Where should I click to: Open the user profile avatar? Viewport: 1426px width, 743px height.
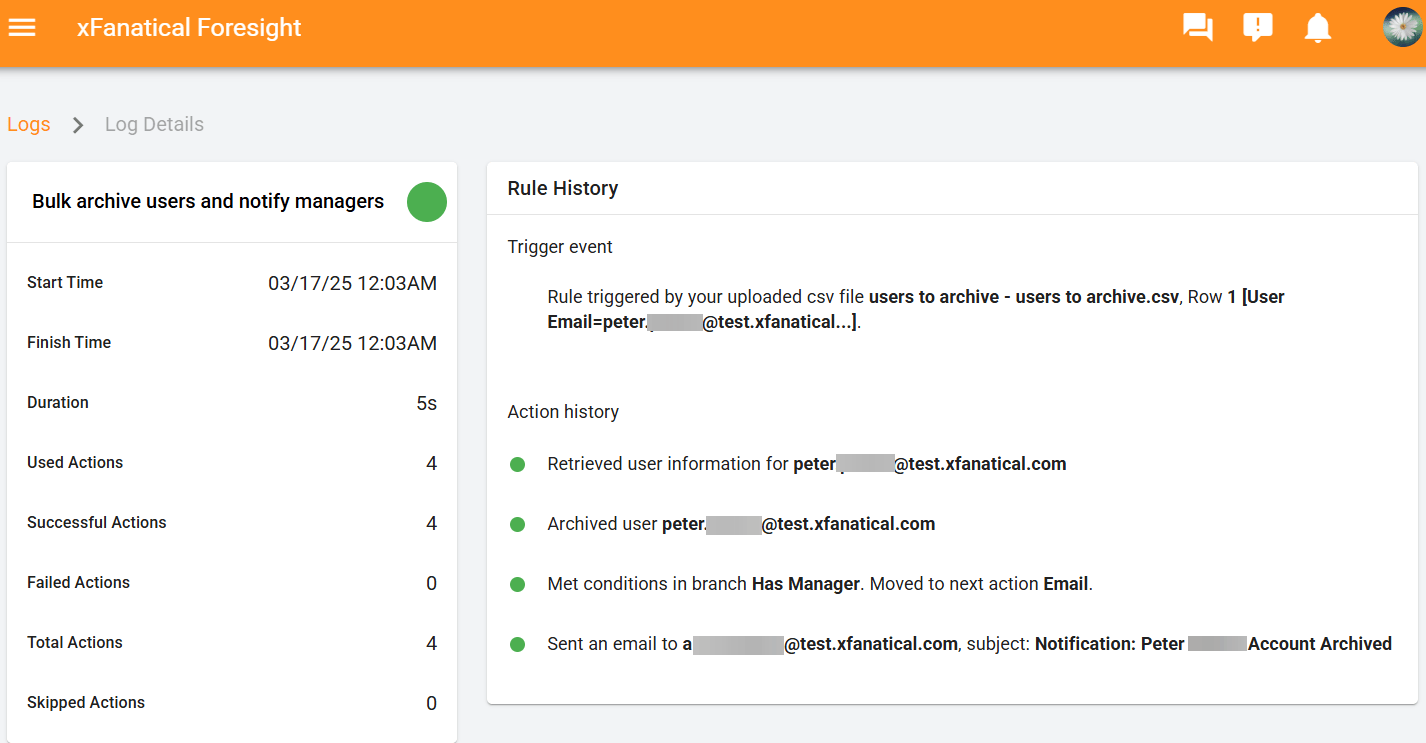(x=1402, y=27)
